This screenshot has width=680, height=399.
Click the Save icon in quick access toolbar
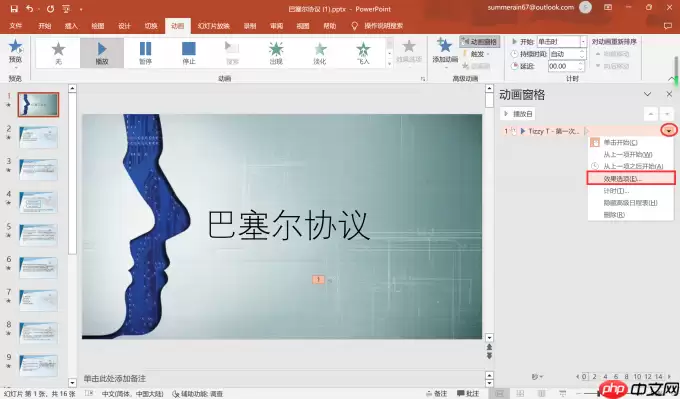14,8
